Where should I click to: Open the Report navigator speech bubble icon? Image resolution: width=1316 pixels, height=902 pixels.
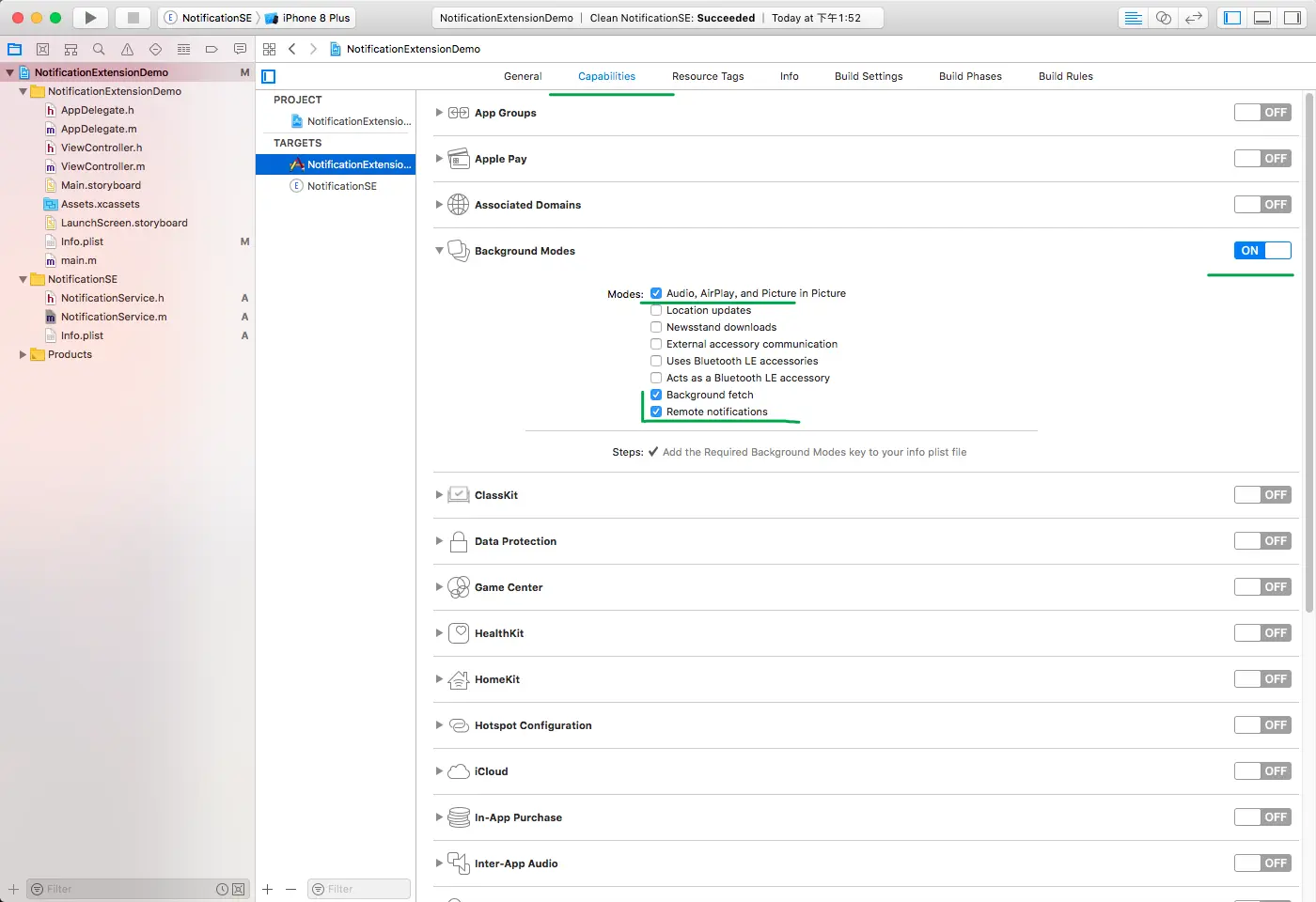240,49
